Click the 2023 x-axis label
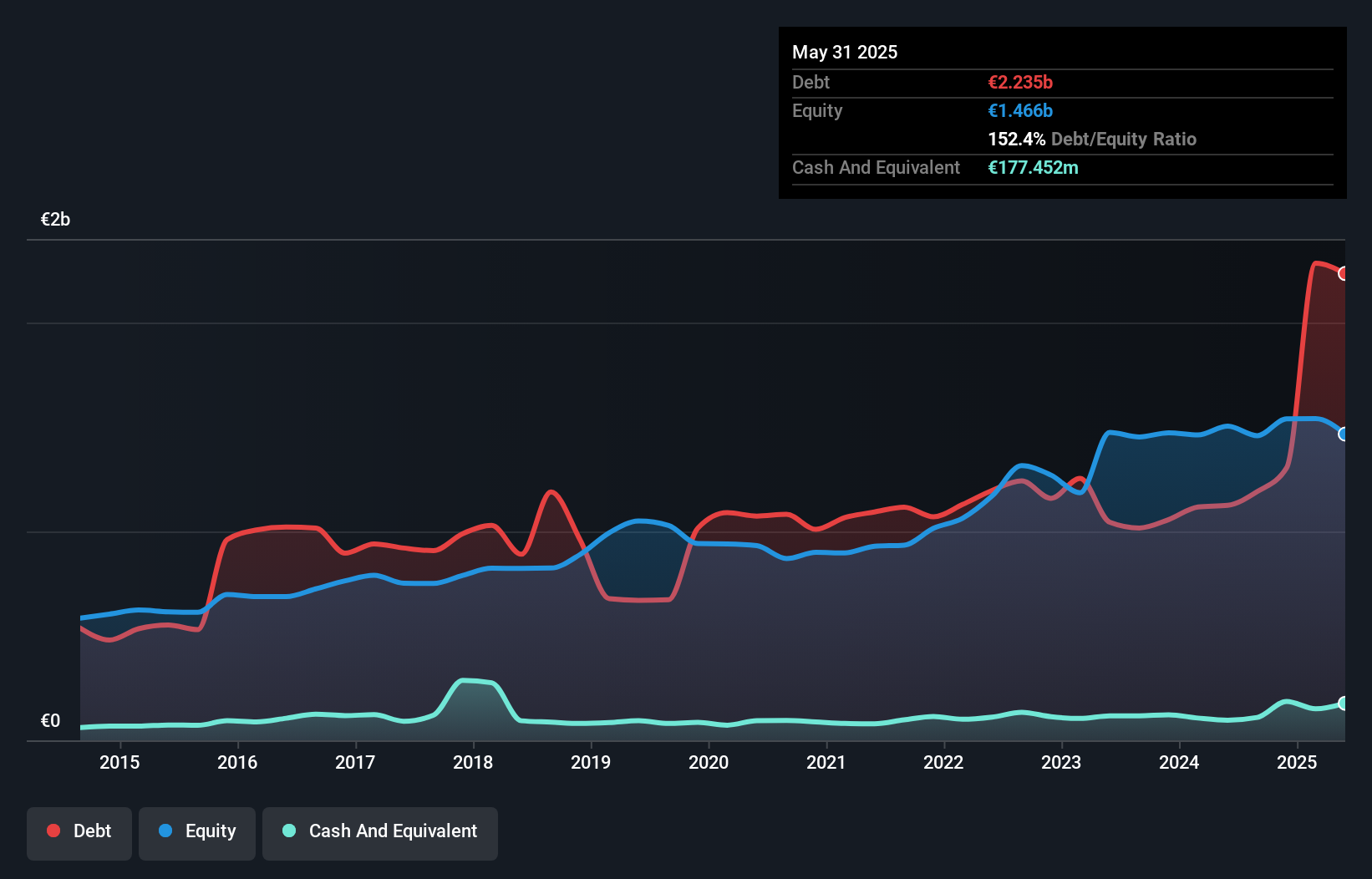 coord(1061,762)
